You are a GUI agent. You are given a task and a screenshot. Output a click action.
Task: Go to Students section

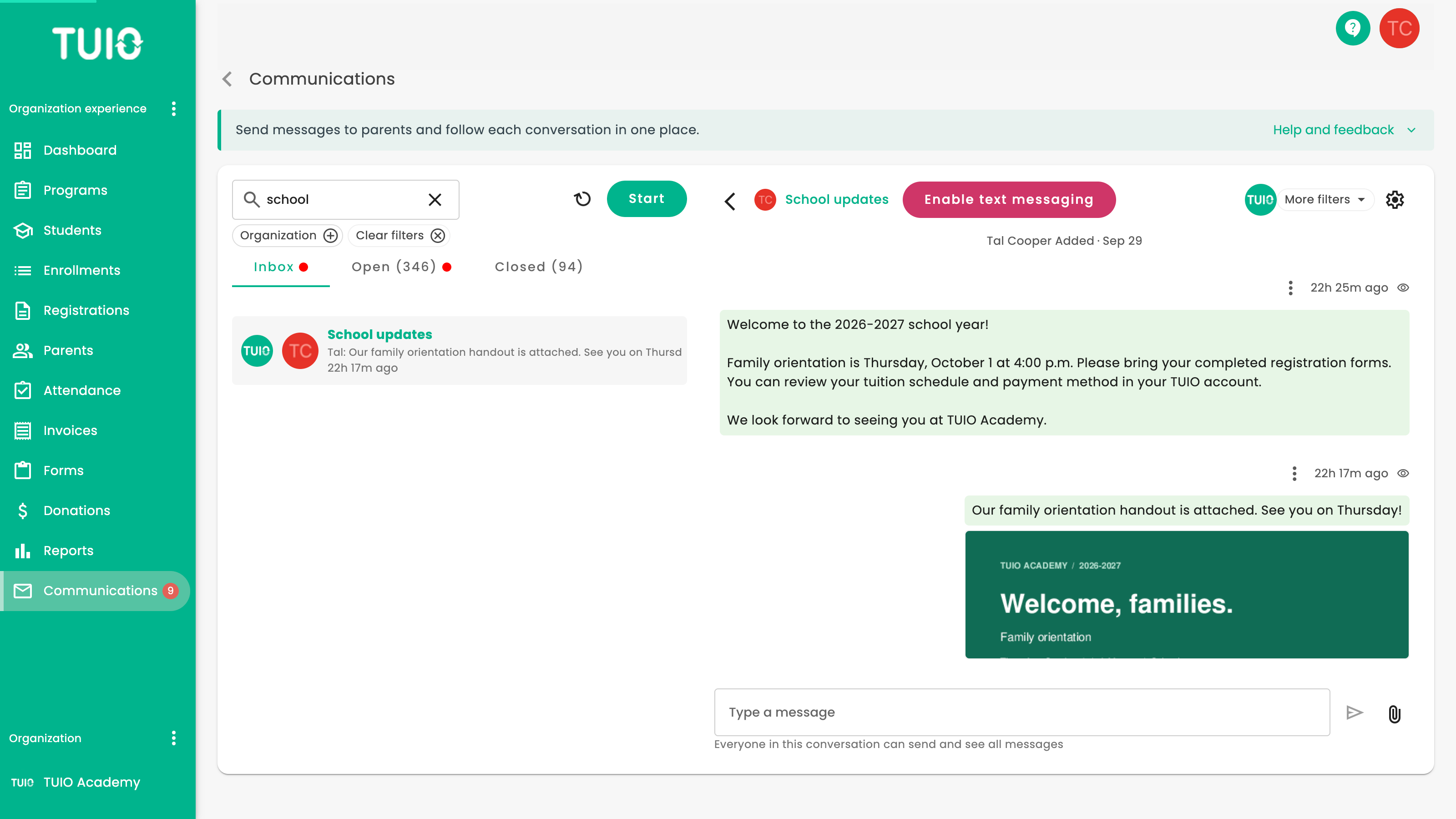click(96, 231)
